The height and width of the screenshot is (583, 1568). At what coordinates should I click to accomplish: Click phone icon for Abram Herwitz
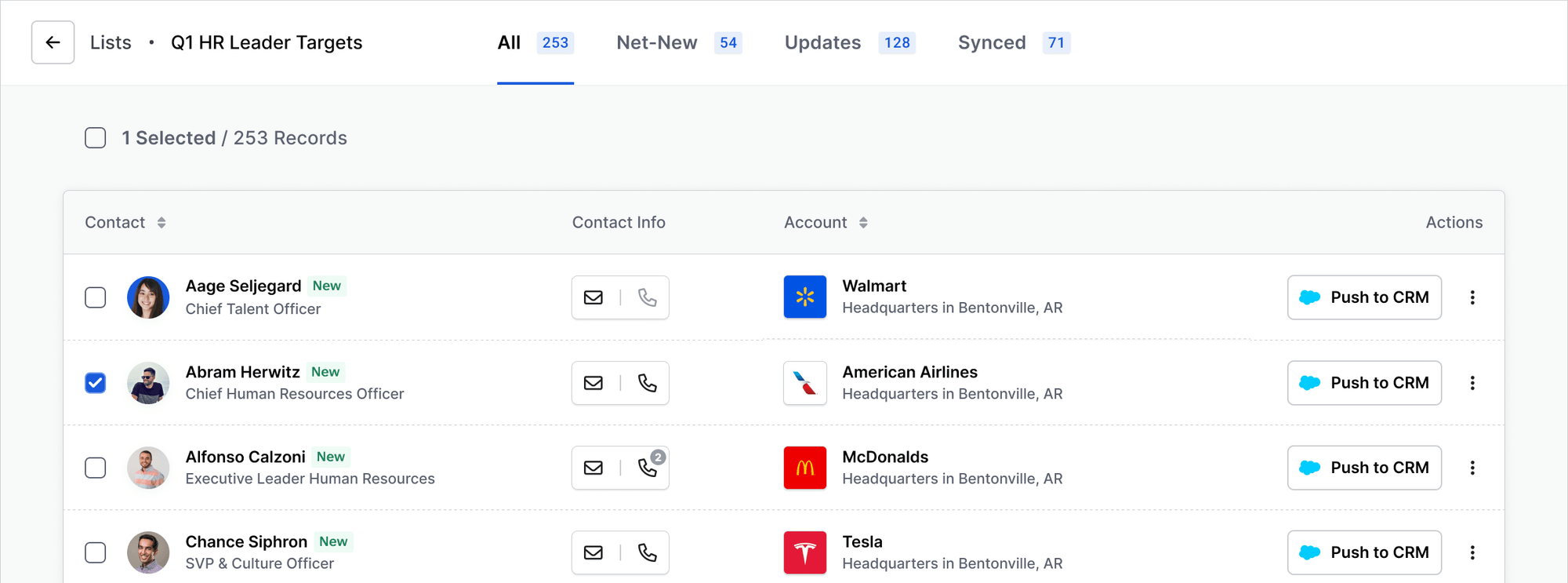[647, 383]
